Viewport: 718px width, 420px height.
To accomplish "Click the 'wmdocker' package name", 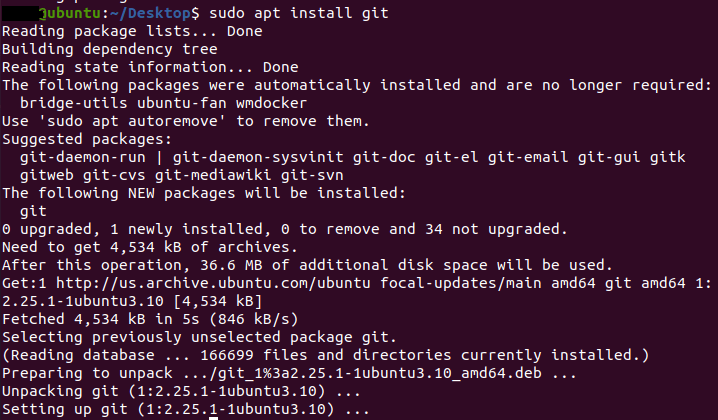I will pyautogui.click(x=272, y=104).
